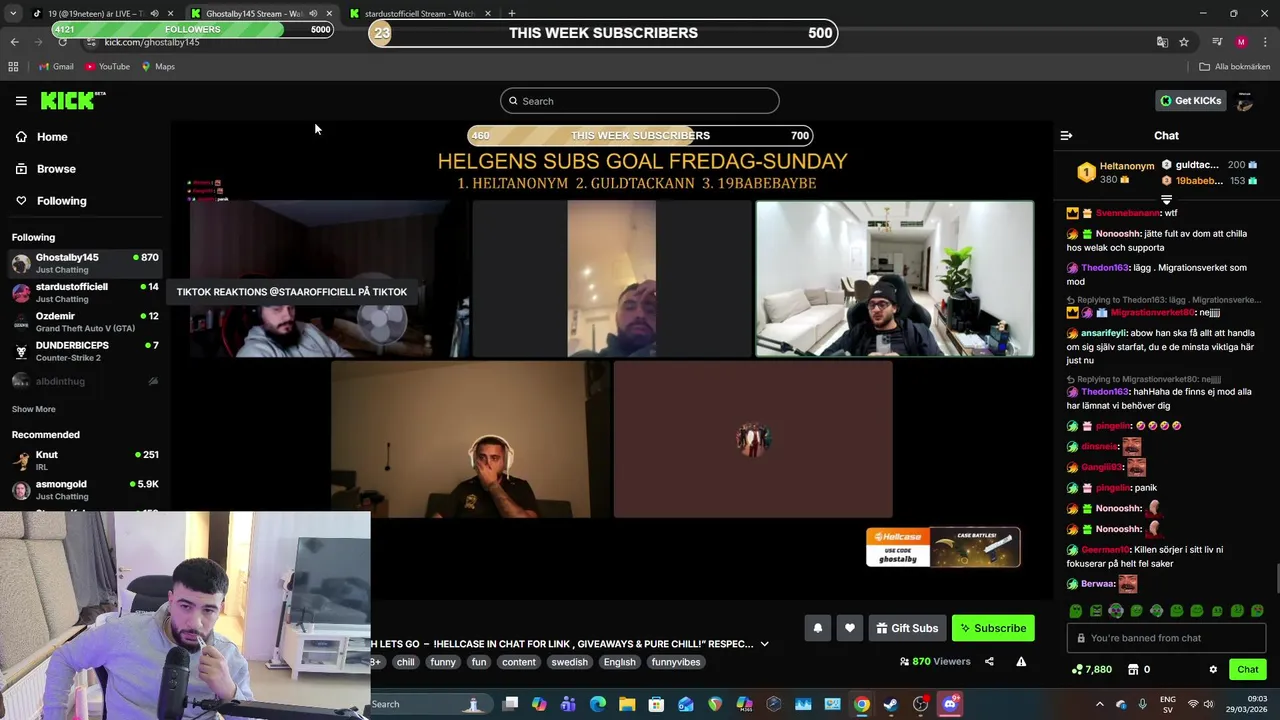Click the green Chat send button
Screen dimensions: 1280x720
tap(1248, 669)
